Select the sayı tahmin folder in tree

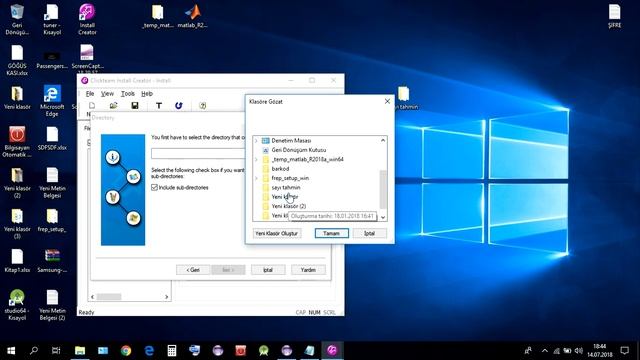pos(286,188)
